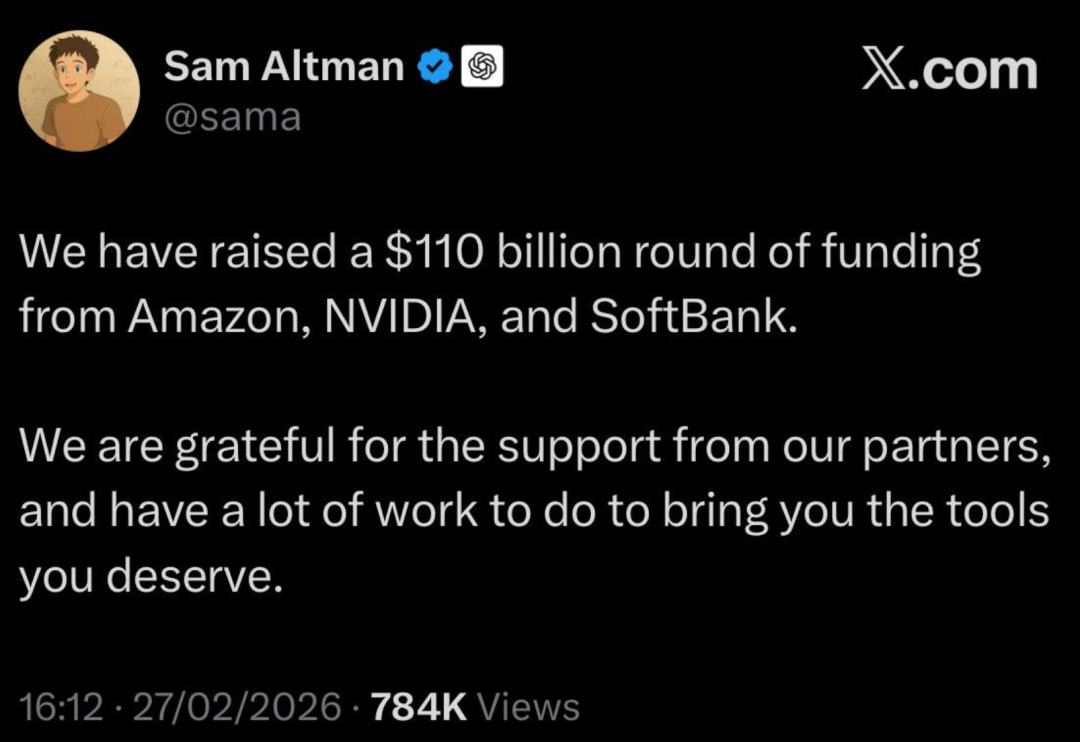Click the 784K view count number
Screen dimensions: 1080x742
point(418,707)
